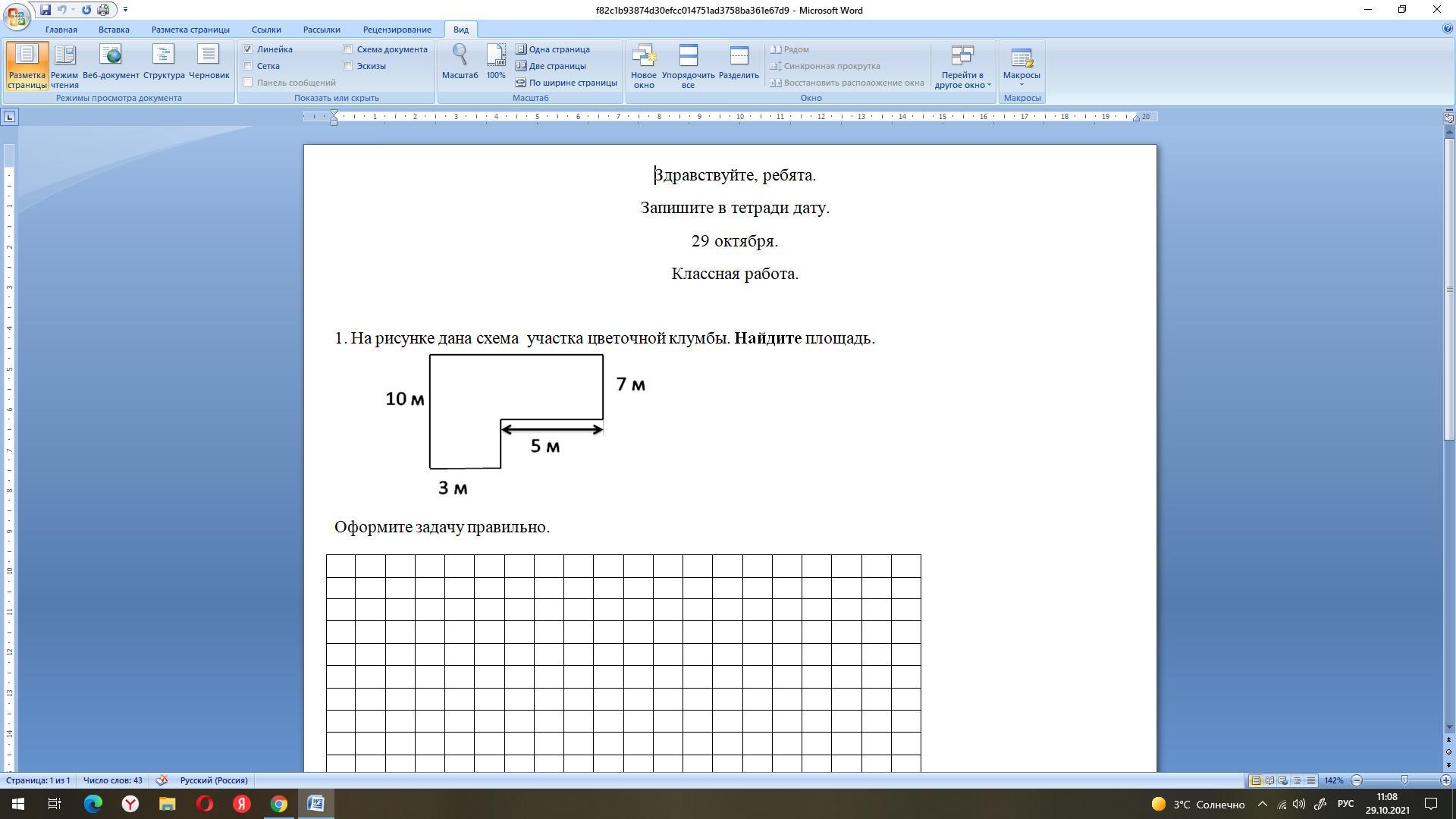Open the Вставка ribbon tab
The width and height of the screenshot is (1456, 819).
tap(114, 30)
